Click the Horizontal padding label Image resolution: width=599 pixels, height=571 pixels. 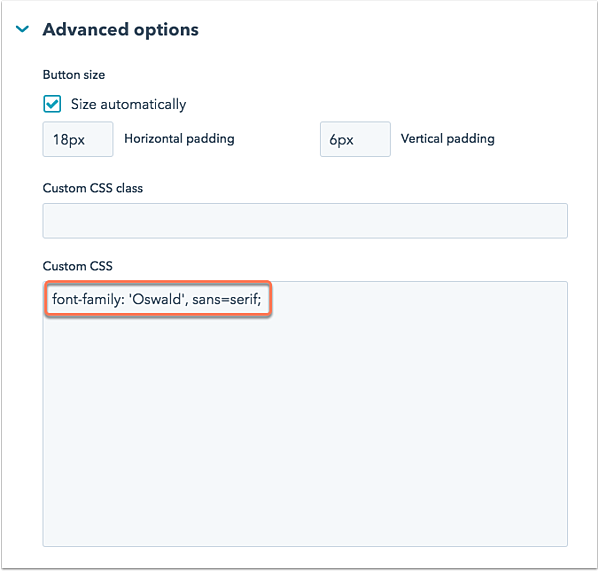179,139
